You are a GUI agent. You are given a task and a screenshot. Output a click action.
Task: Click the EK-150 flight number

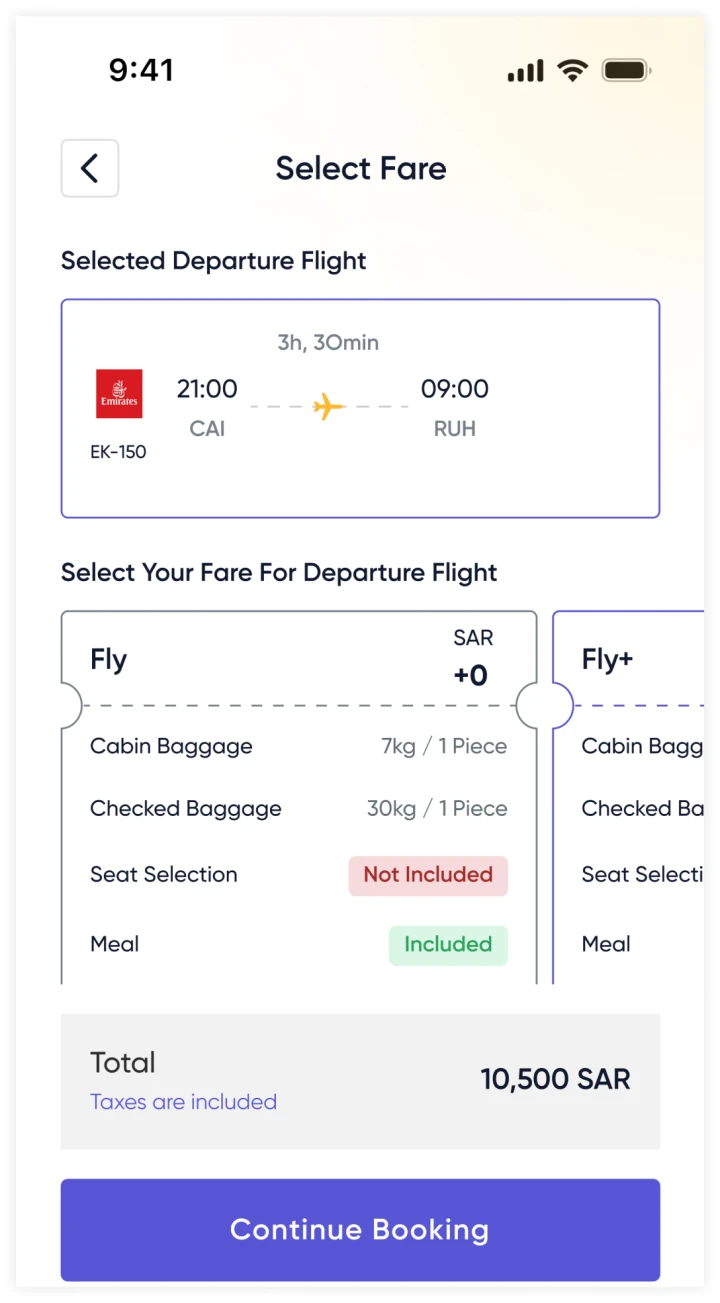pos(118,452)
